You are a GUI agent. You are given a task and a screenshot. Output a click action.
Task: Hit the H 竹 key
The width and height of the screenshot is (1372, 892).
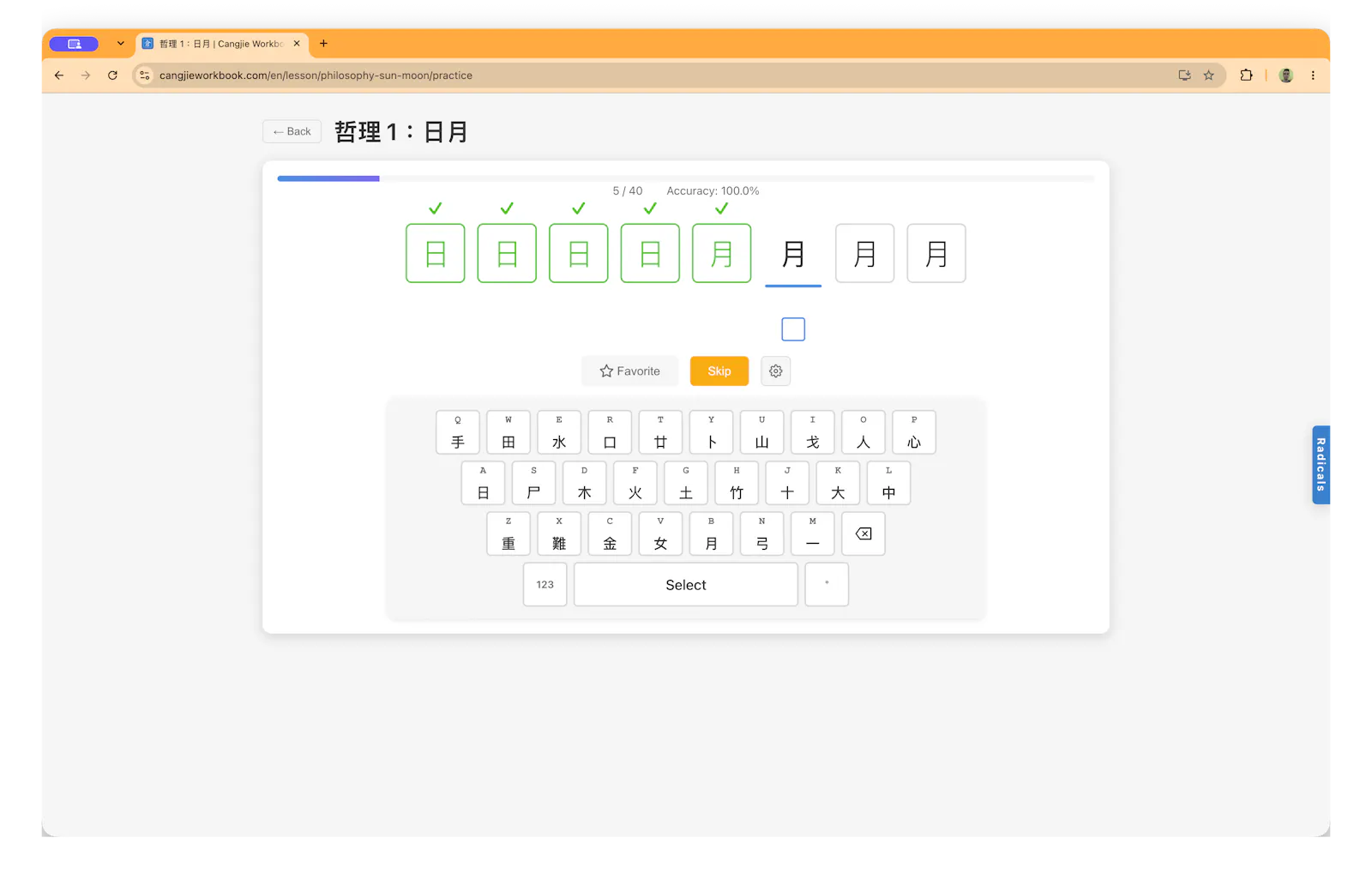[x=737, y=483]
